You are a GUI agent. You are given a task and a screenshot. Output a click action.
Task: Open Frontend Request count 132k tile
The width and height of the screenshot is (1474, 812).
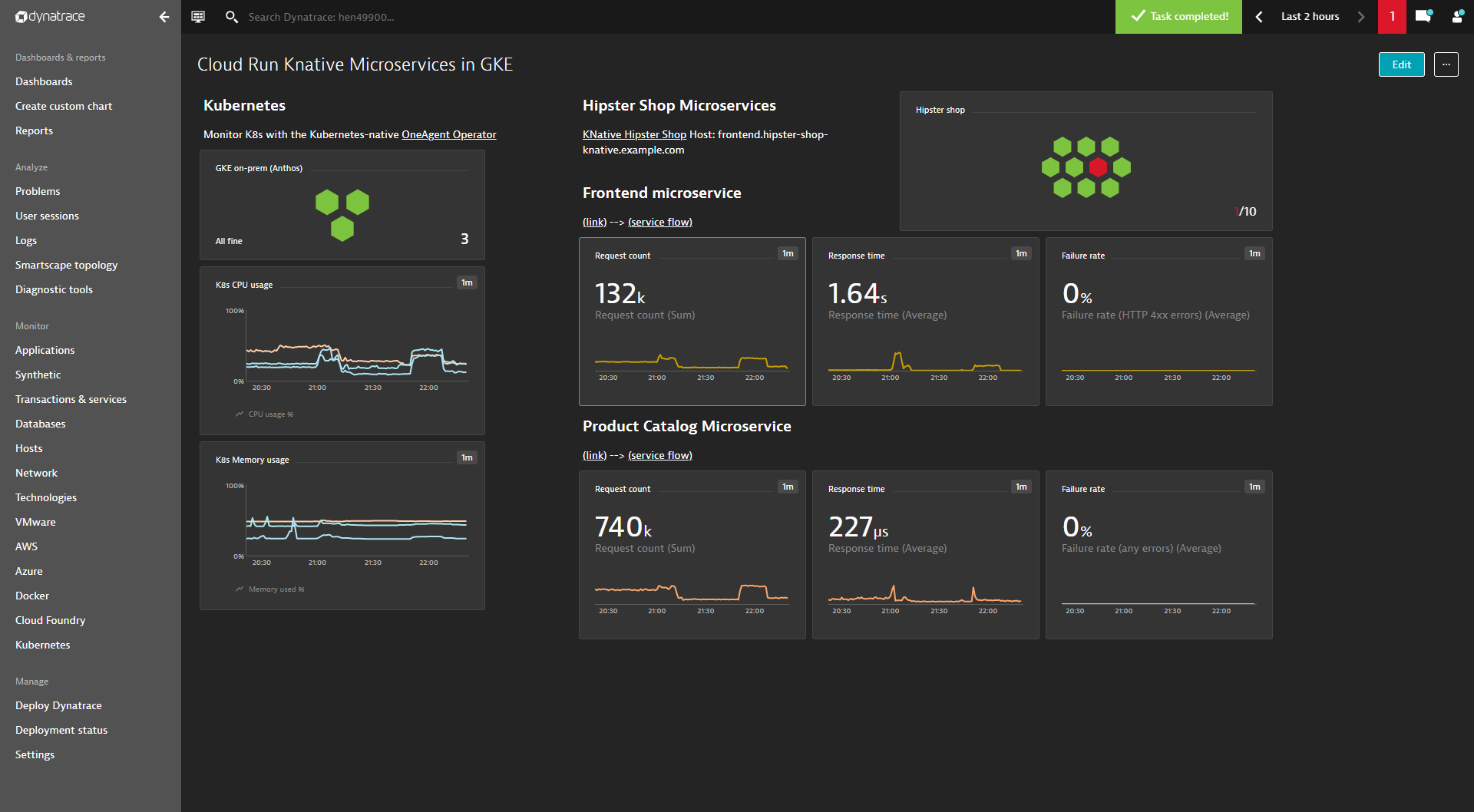tap(692, 322)
